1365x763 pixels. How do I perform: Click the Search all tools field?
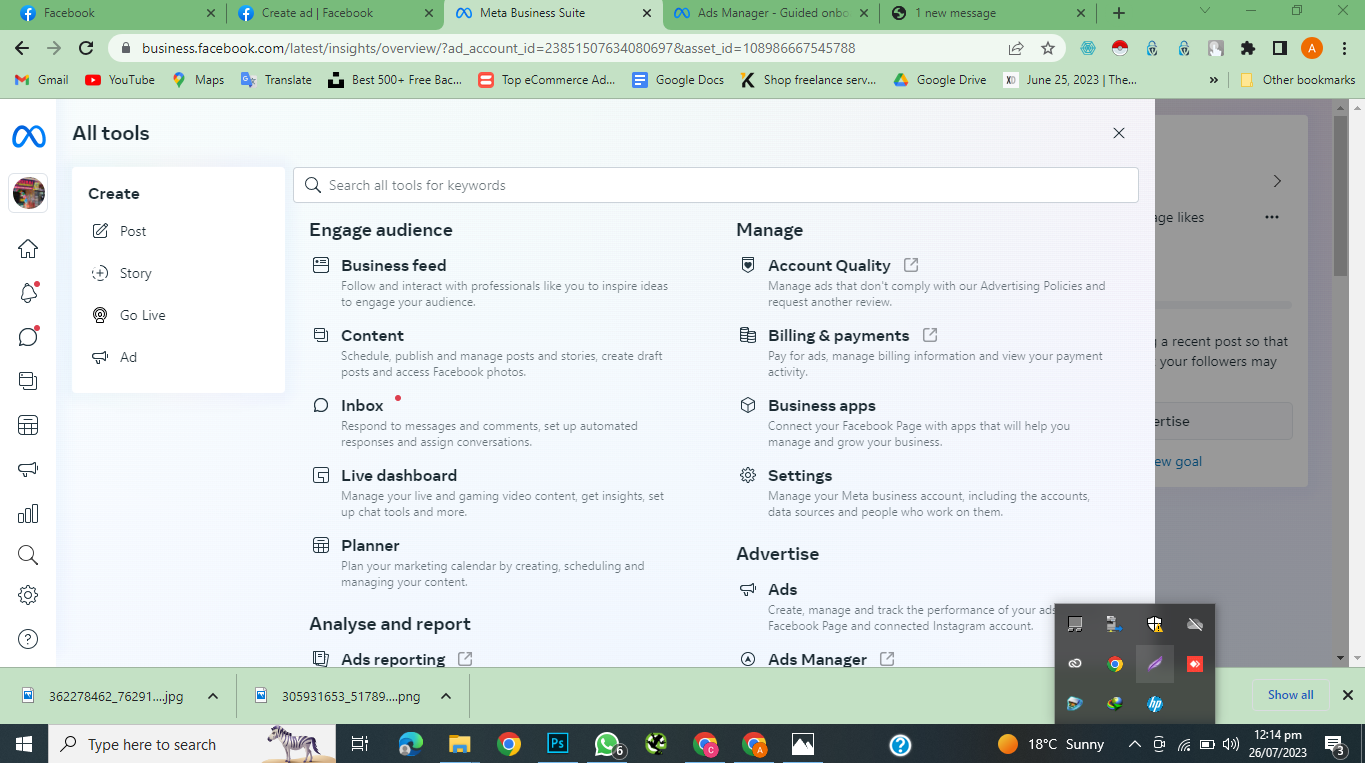[x=716, y=185]
